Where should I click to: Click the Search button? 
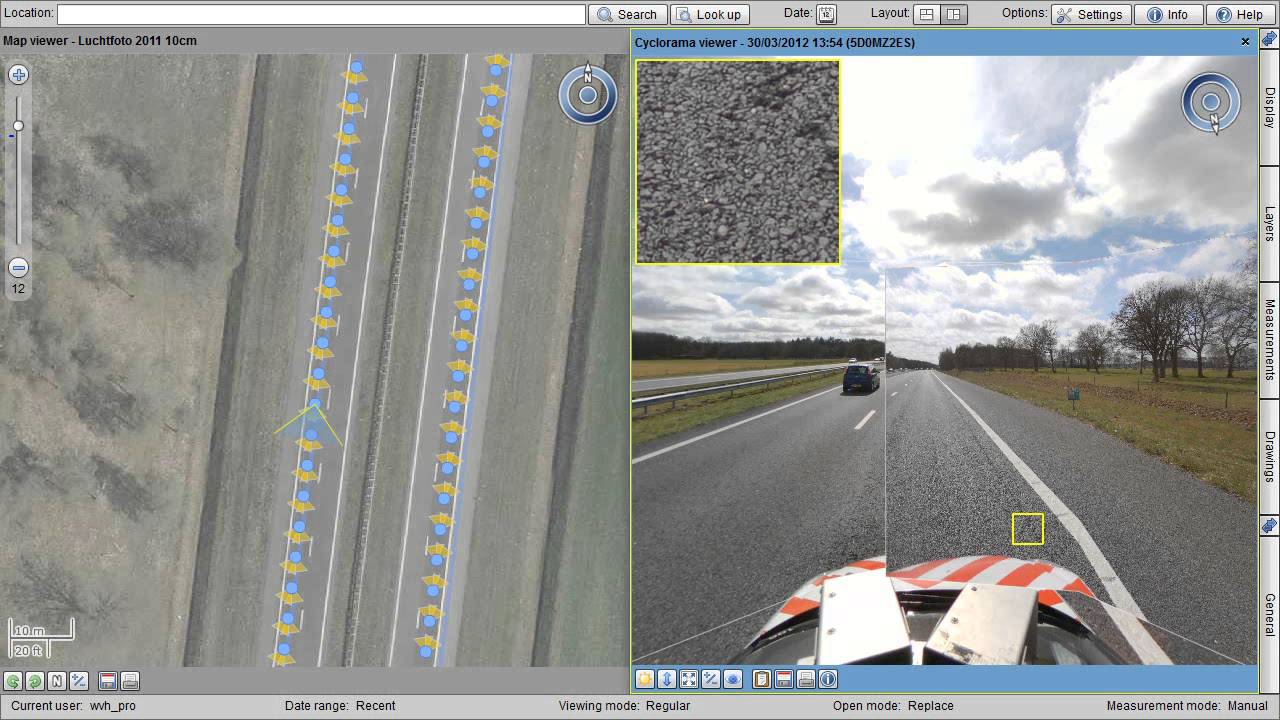click(628, 14)
